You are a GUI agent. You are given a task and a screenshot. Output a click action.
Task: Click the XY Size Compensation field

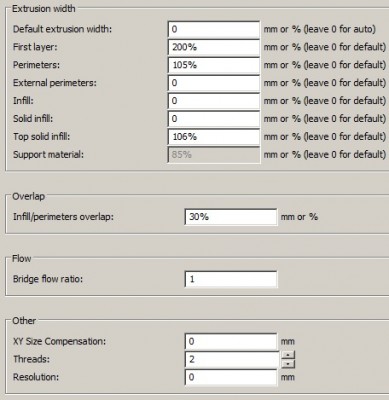tap(231, 341)
